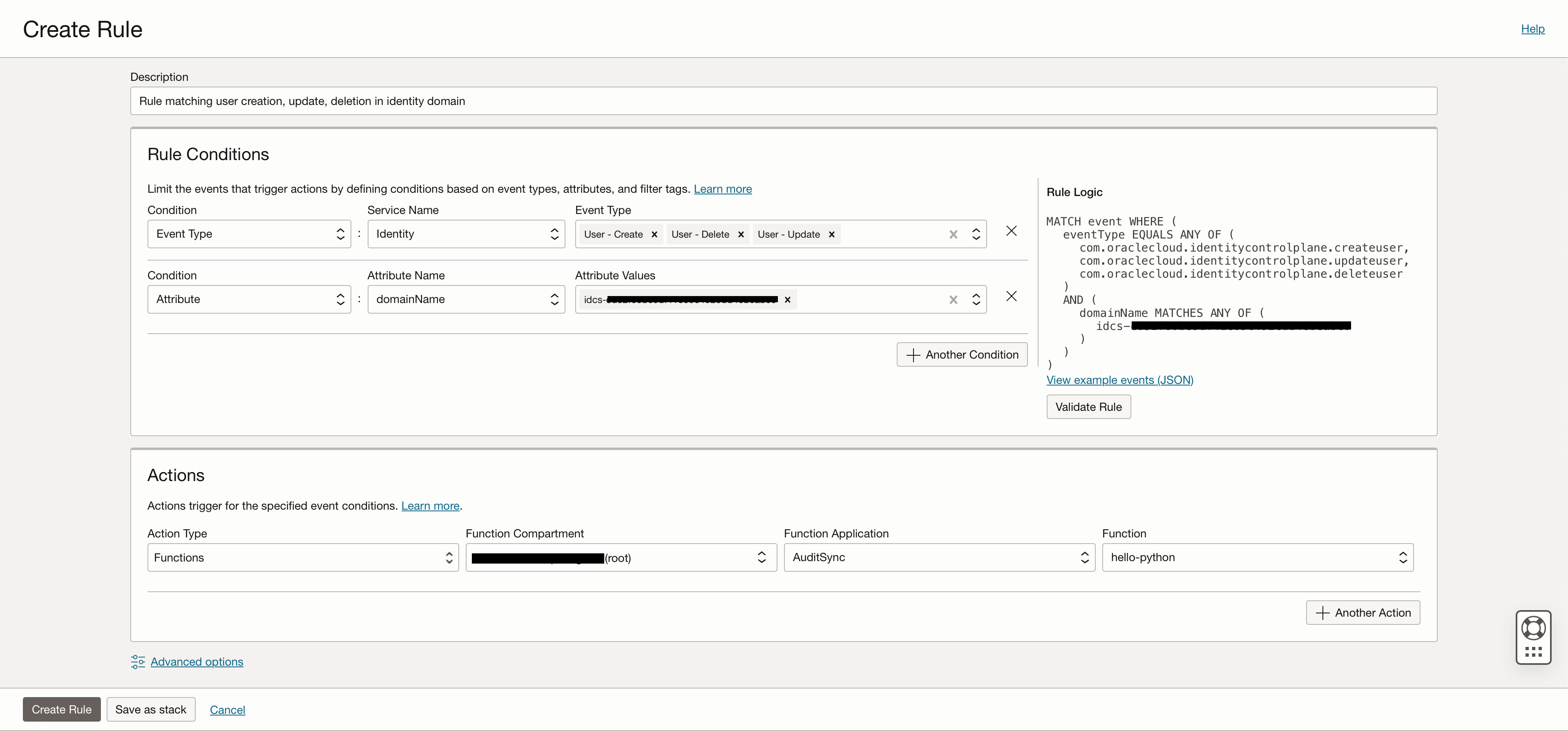Delete the Event Type condition row
1568x731 pixels.
coord(1011,231)
